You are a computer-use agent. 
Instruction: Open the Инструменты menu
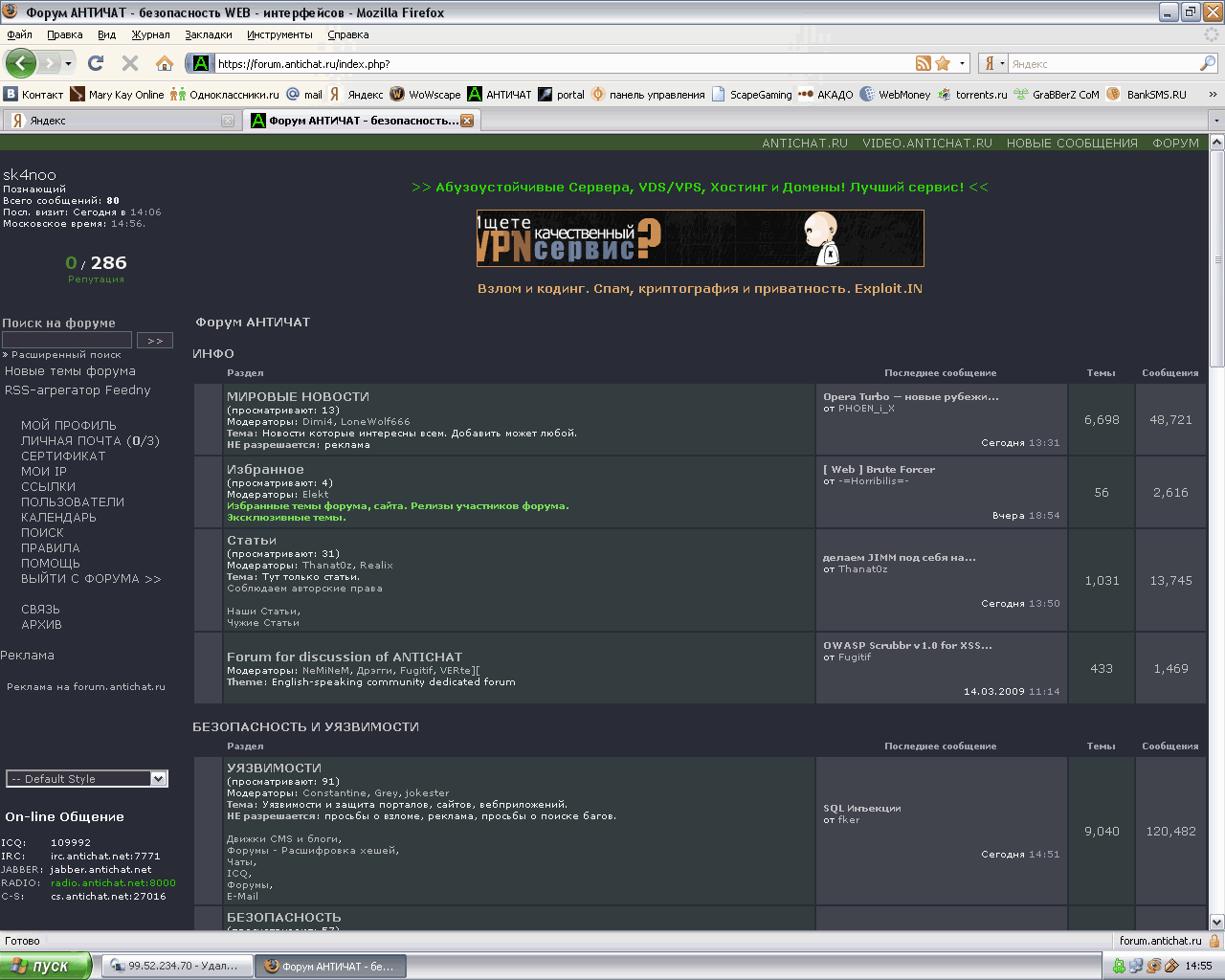click(279, 34)
